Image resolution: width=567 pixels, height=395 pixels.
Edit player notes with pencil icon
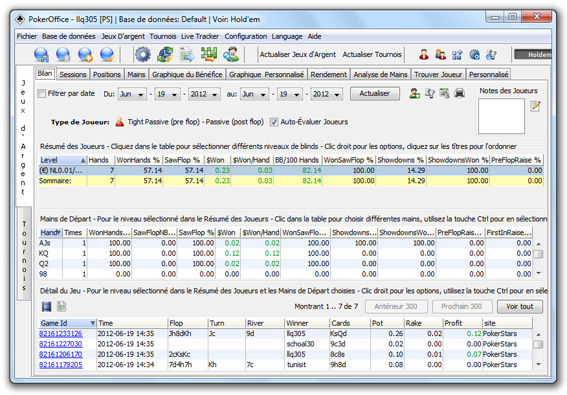(535, 106)
